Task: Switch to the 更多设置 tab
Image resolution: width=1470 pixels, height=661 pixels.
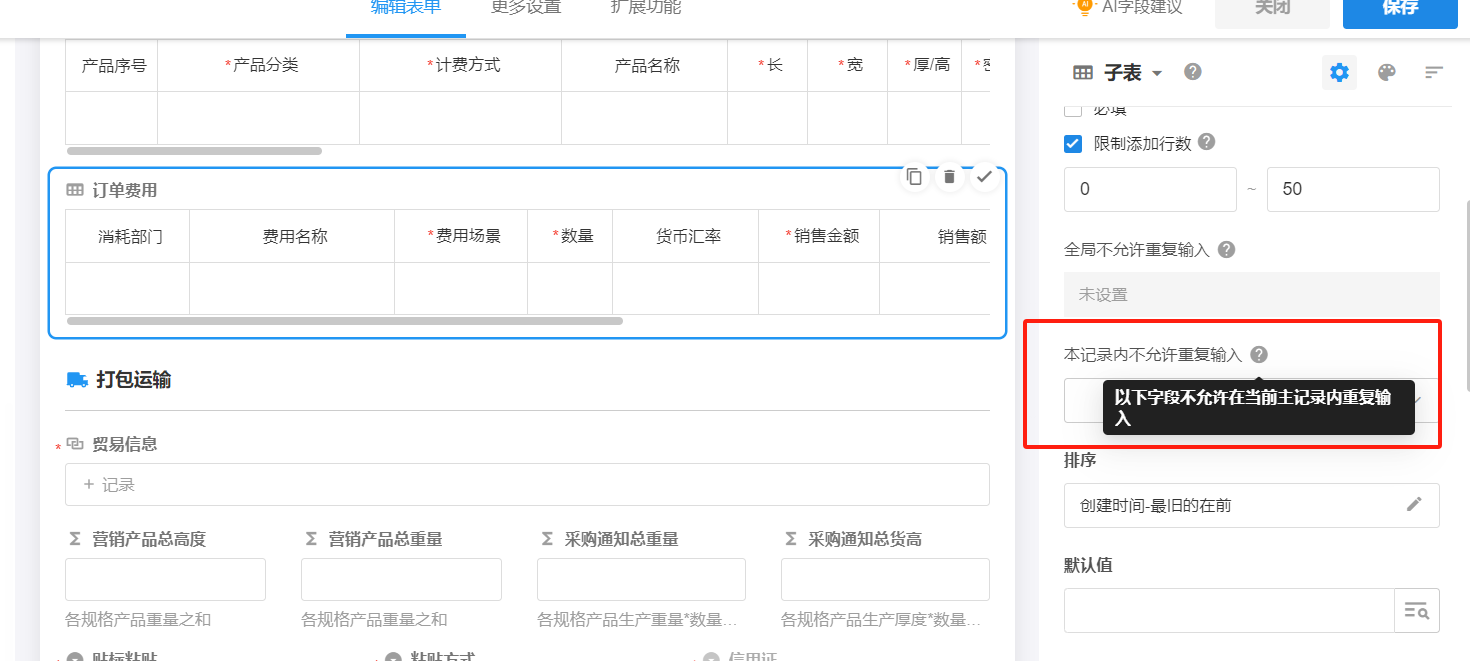Action: pyautogui.click(x=525, y=7)
